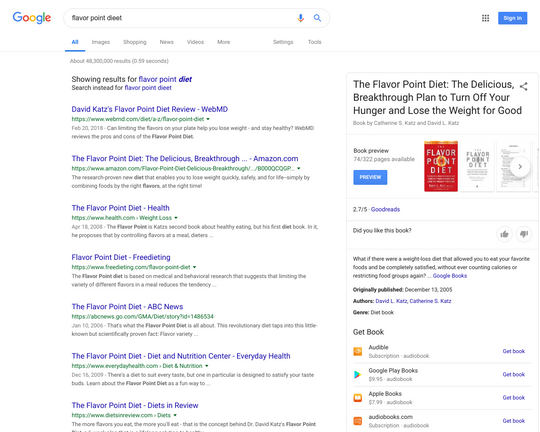Open David Katz's Flavor Point Diet Review - WebMD
Screen dimensions: 540x432
click(x=149, y=109)
